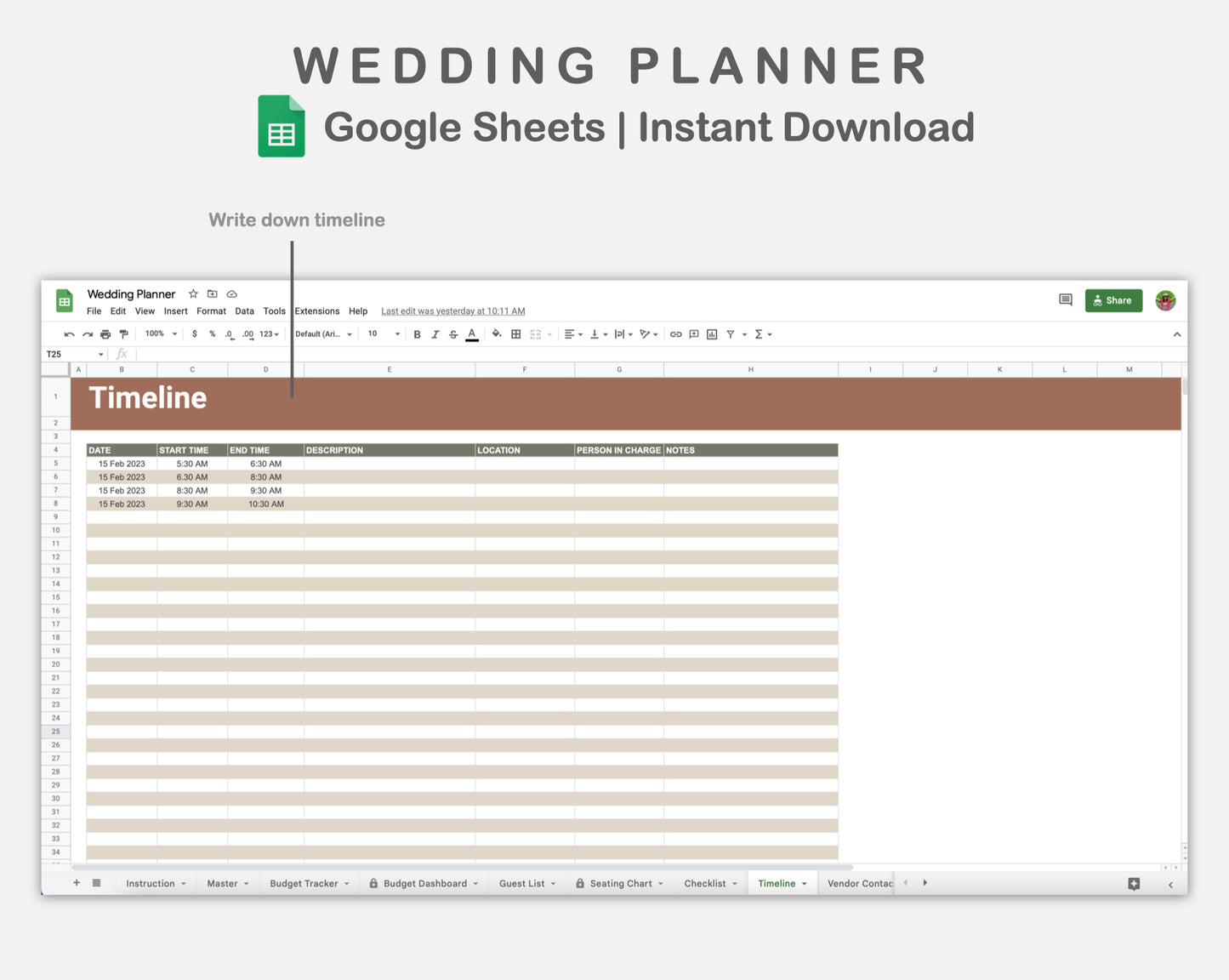This screenshot has width=1229, height=980.
Task: Switch to the Guest List tab
Action: click(x=522, y=883)
